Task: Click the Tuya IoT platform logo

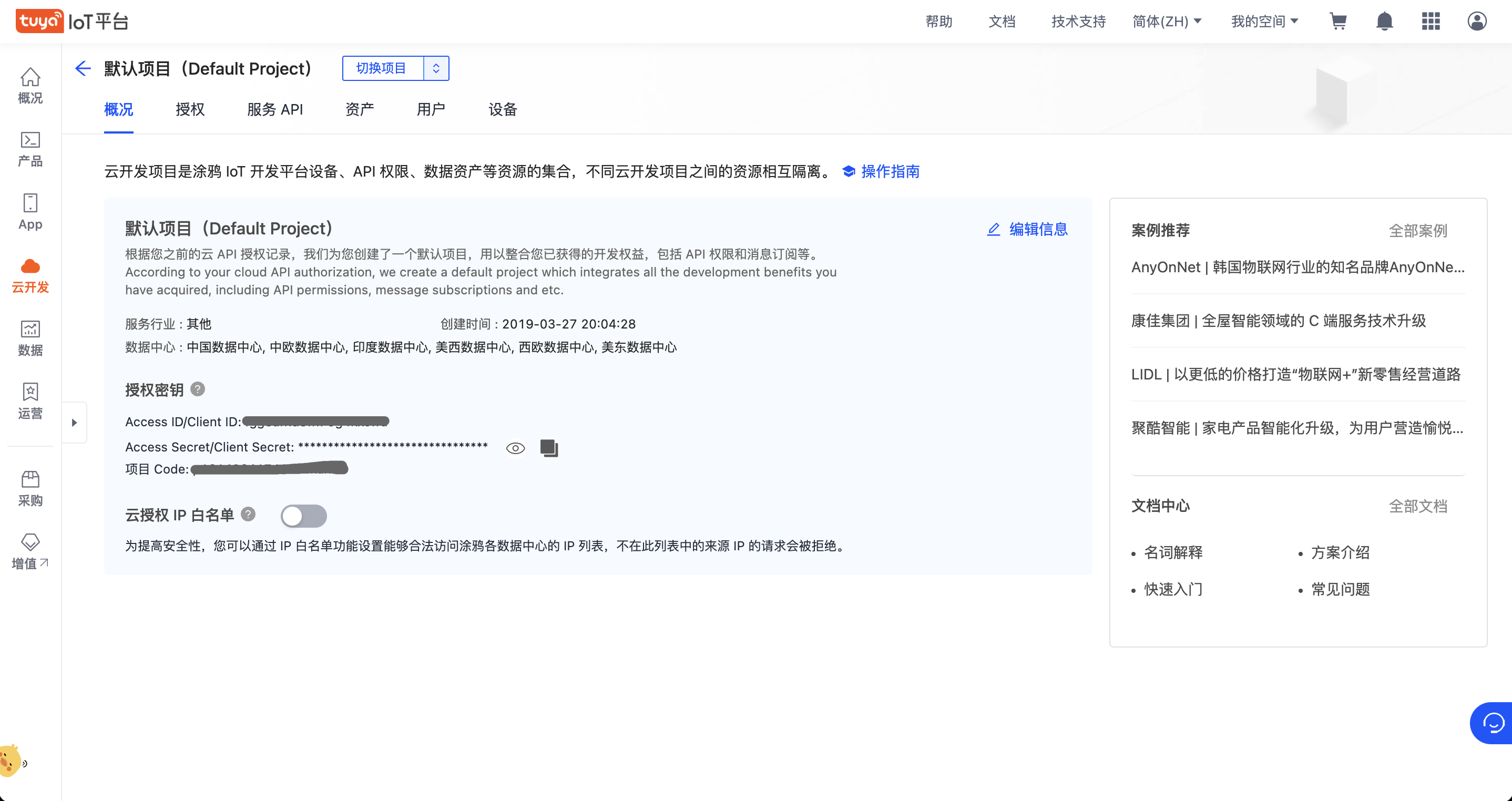Action: (71, 21)
